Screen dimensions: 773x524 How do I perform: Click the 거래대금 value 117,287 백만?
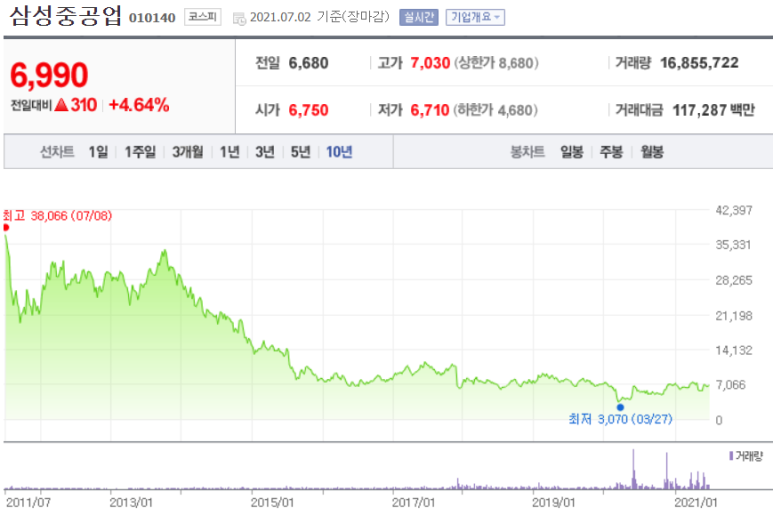click(713, 110)
